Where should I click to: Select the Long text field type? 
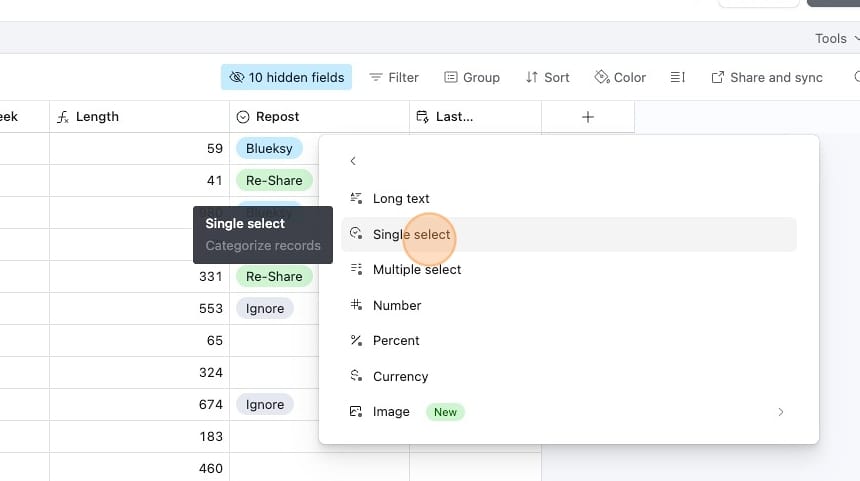coord(400,199)
